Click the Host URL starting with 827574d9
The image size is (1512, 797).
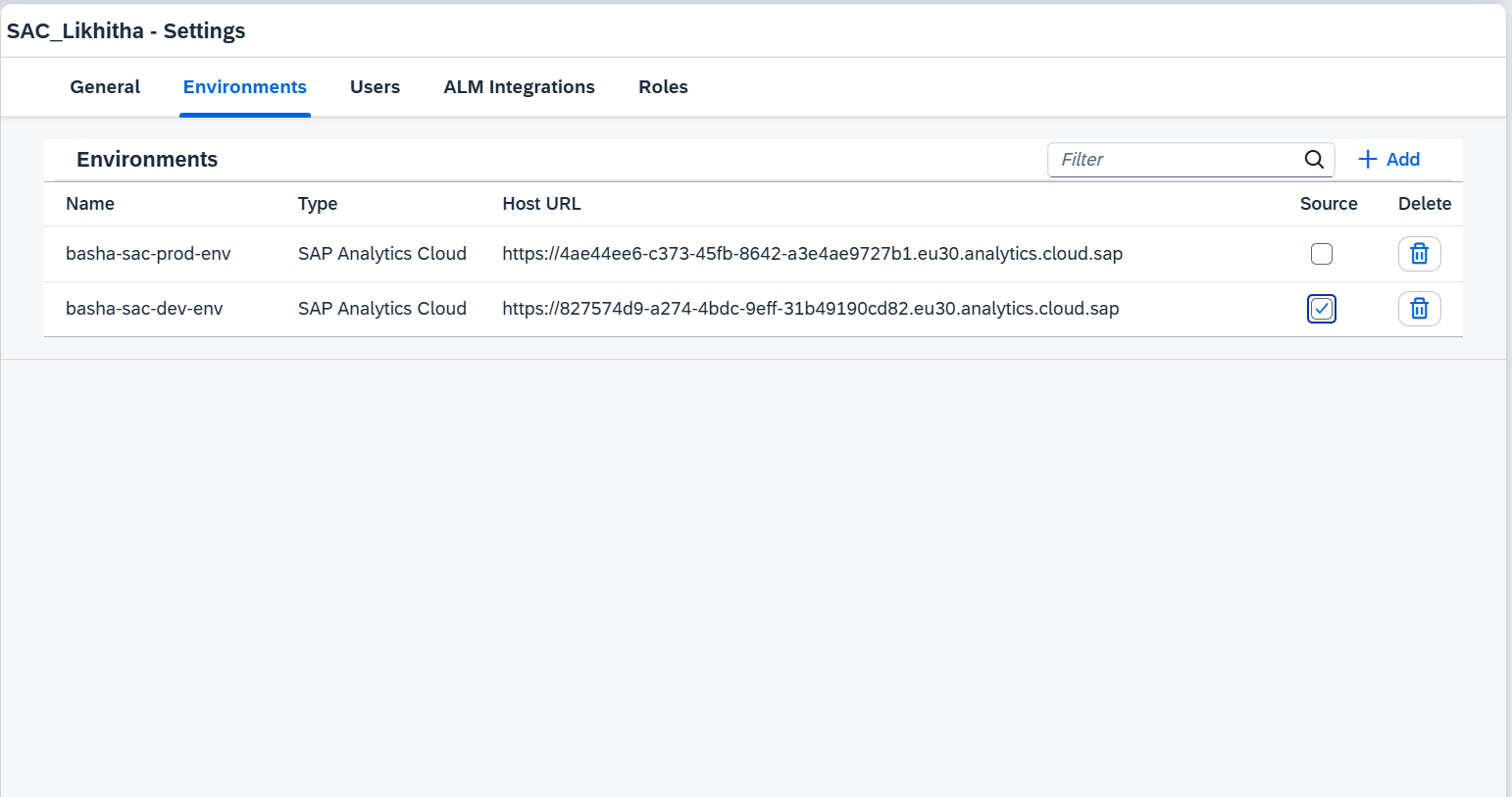click(810, 309)
